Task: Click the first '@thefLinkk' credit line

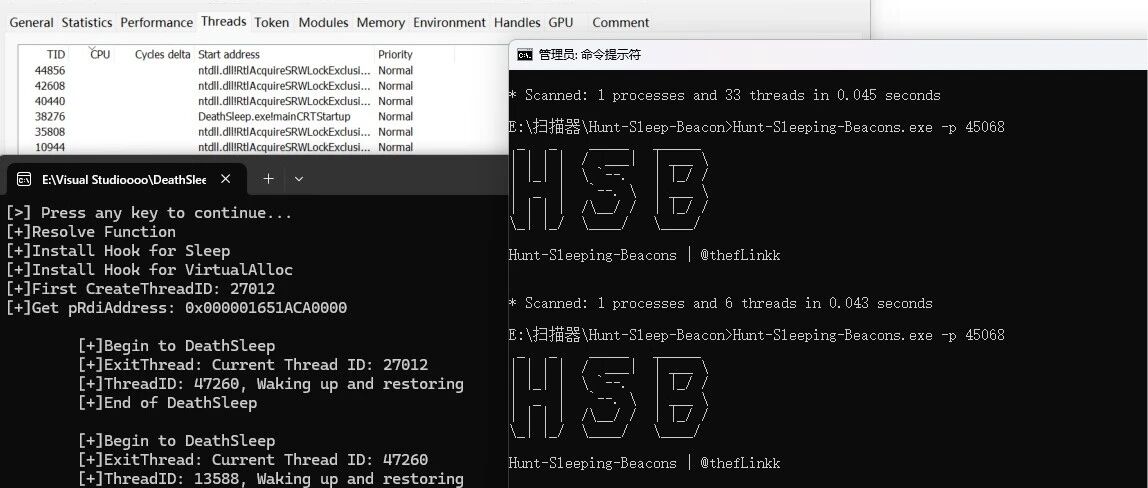Action: [644, 255]
